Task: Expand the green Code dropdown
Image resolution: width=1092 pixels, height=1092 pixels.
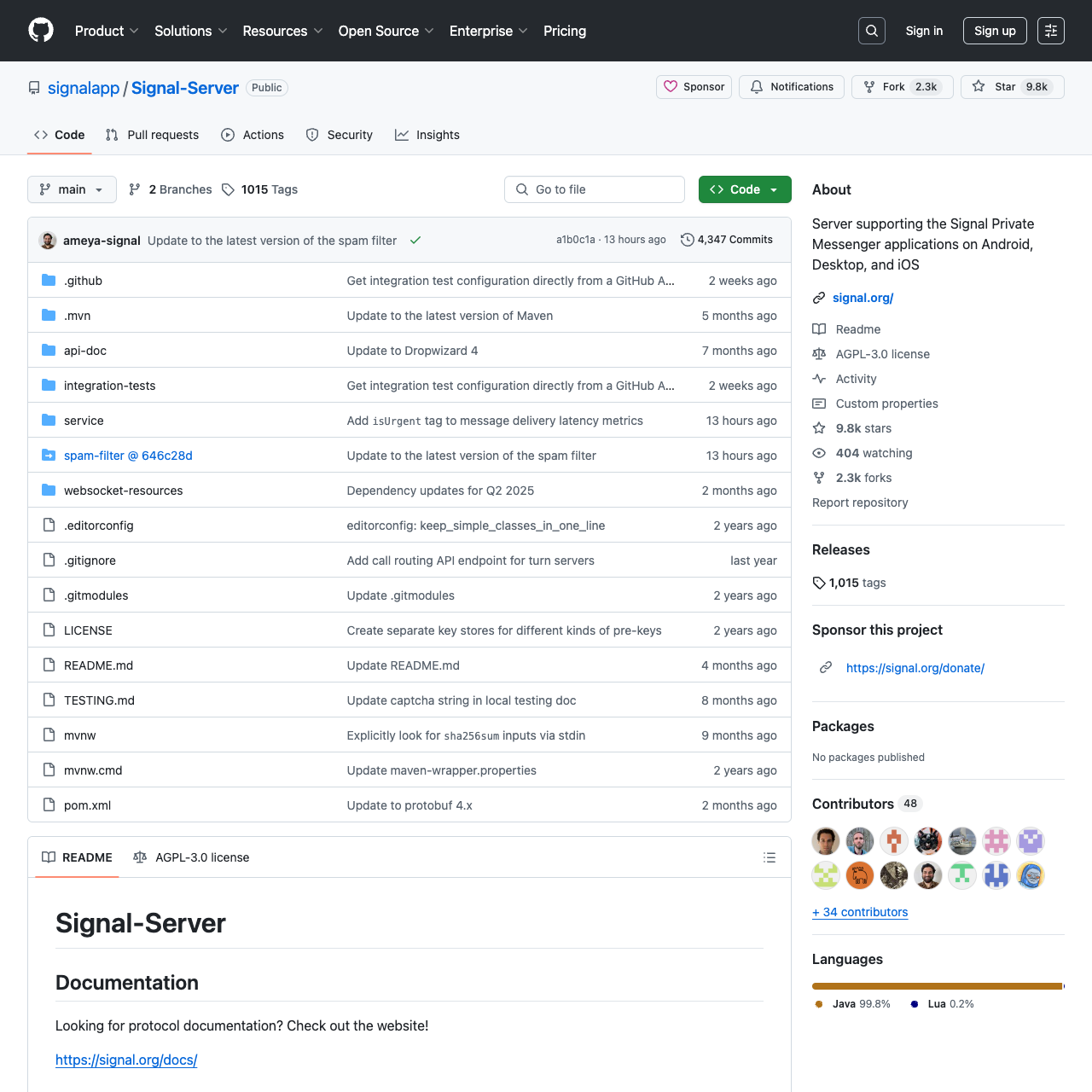Action: coord(745,189)
